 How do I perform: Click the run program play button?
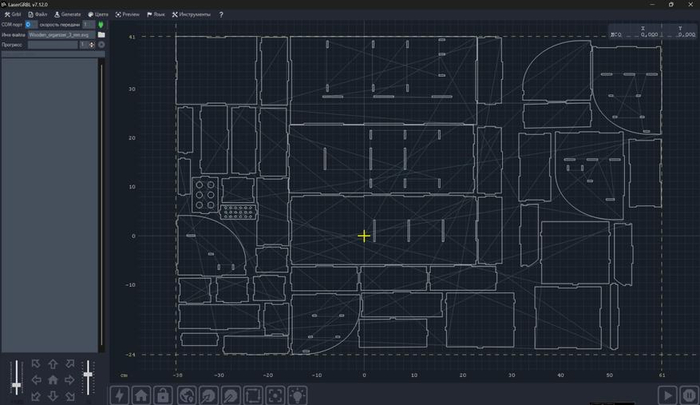(667, 395)
